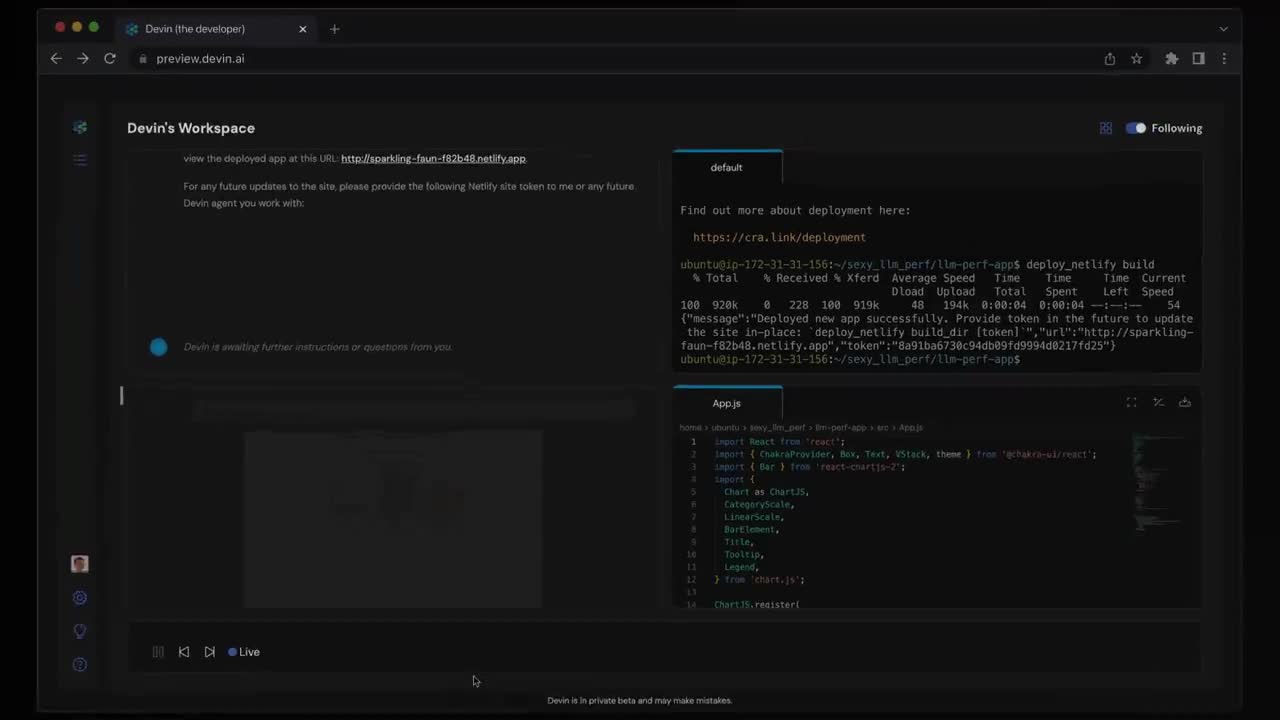Click the grid layout icon beside Following
The height and width of the screenshot is (720, 1280).
pos(1106,128)
